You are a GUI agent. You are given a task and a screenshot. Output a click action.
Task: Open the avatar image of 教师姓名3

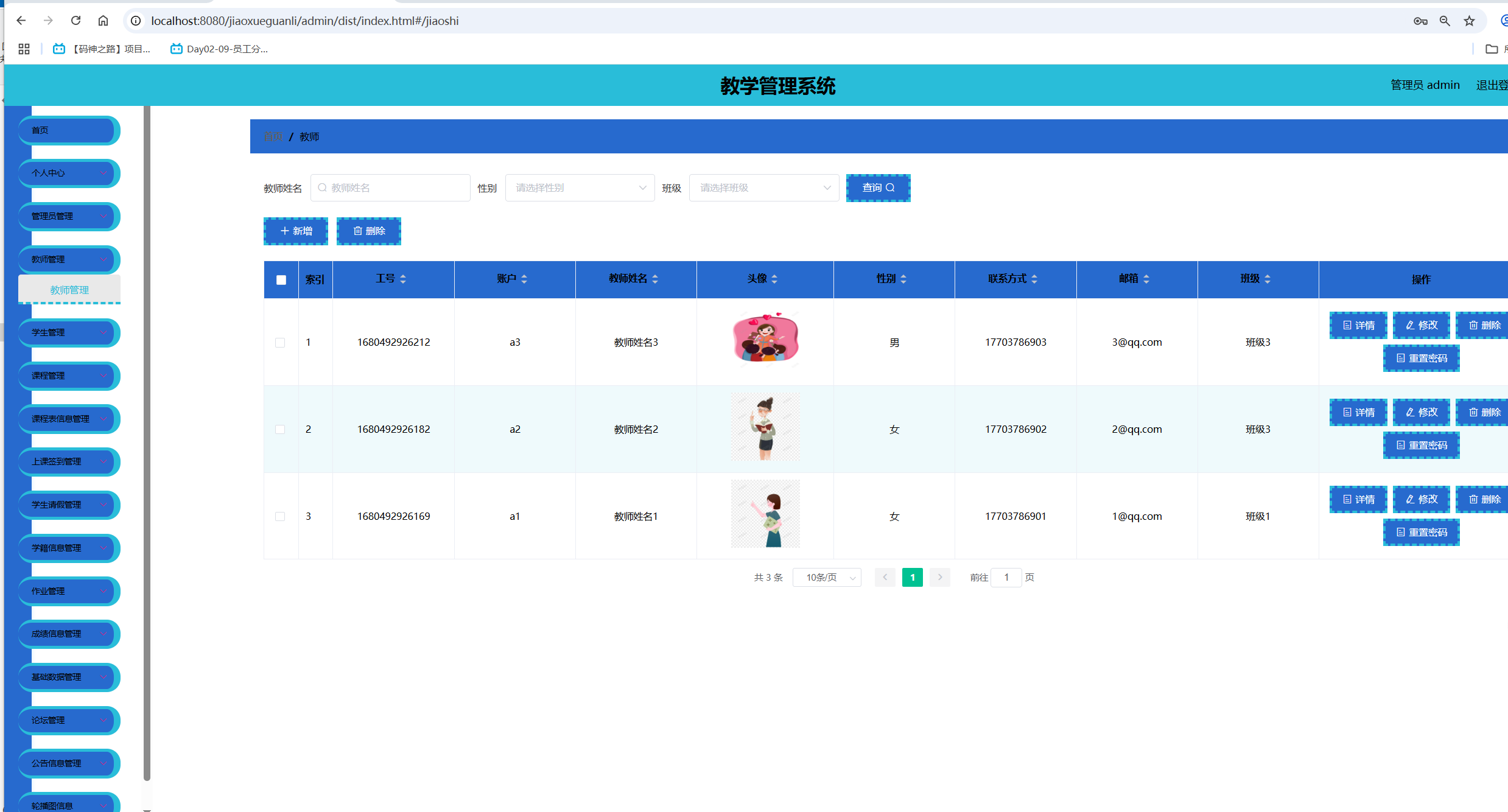766,338
